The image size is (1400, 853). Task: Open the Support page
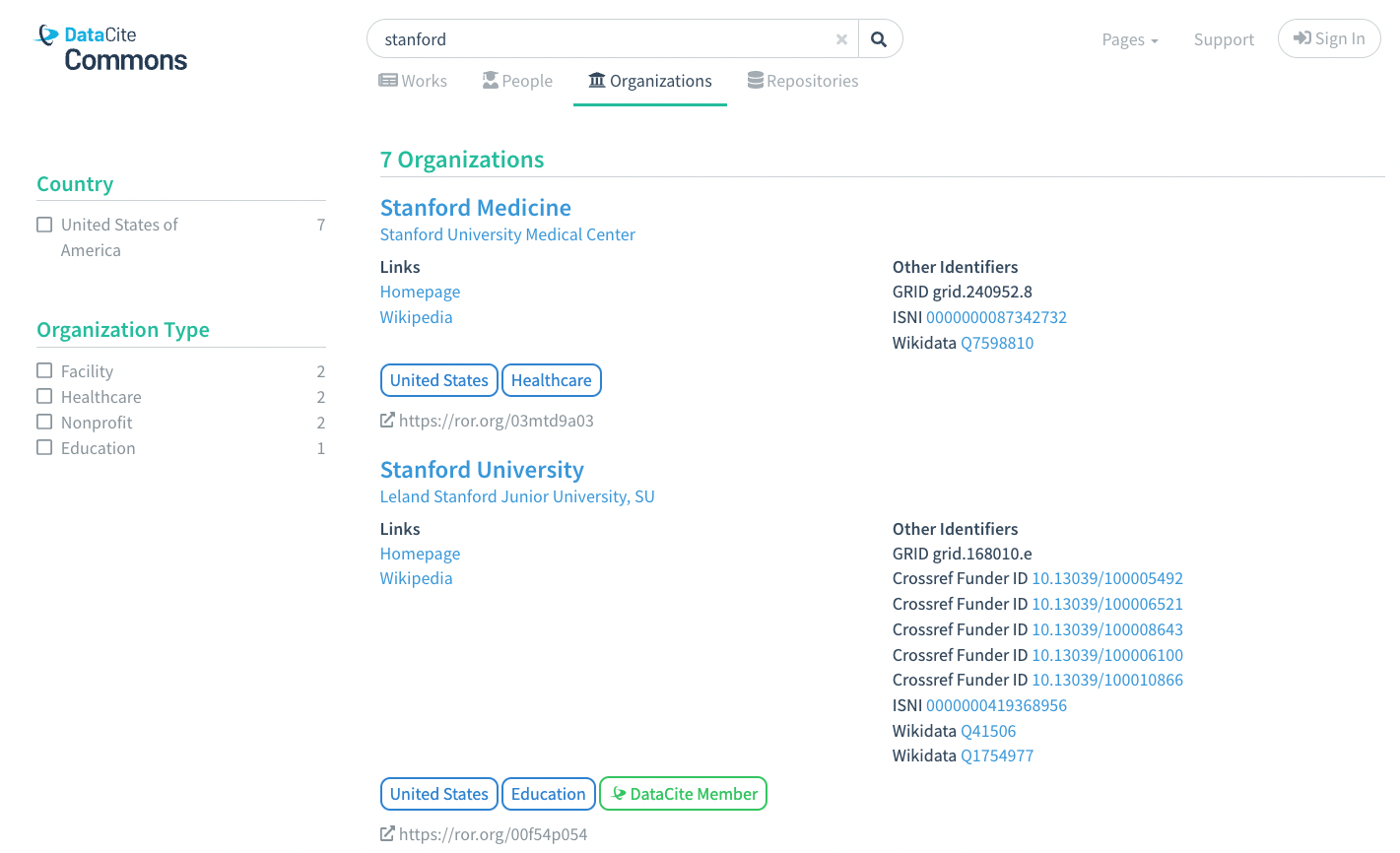pyautogui.click(x=1224, y=39)
